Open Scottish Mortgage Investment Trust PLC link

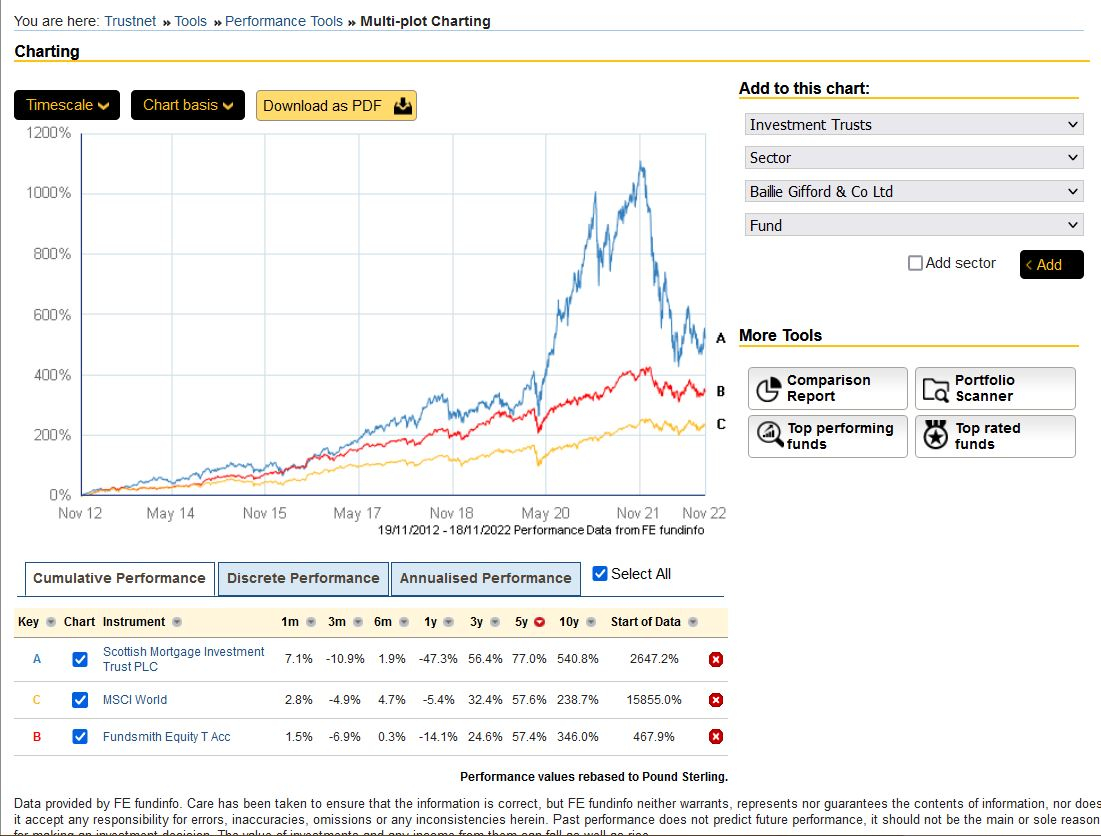tap(183, 659)
